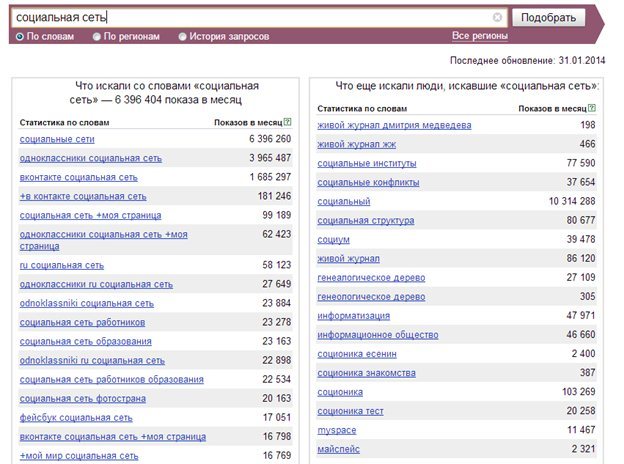Open 'социальная сеть работников образования' link
The height and width of the screenshot is (464, 624).
click(111, 380)
